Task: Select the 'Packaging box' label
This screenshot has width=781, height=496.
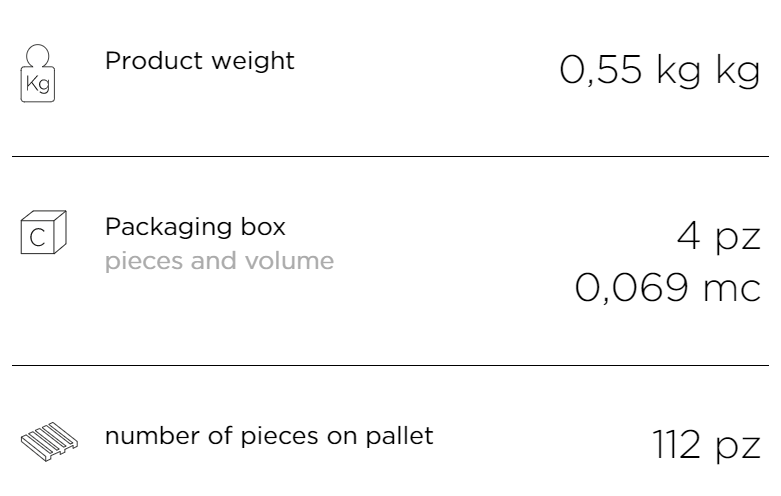Action: 195,228
